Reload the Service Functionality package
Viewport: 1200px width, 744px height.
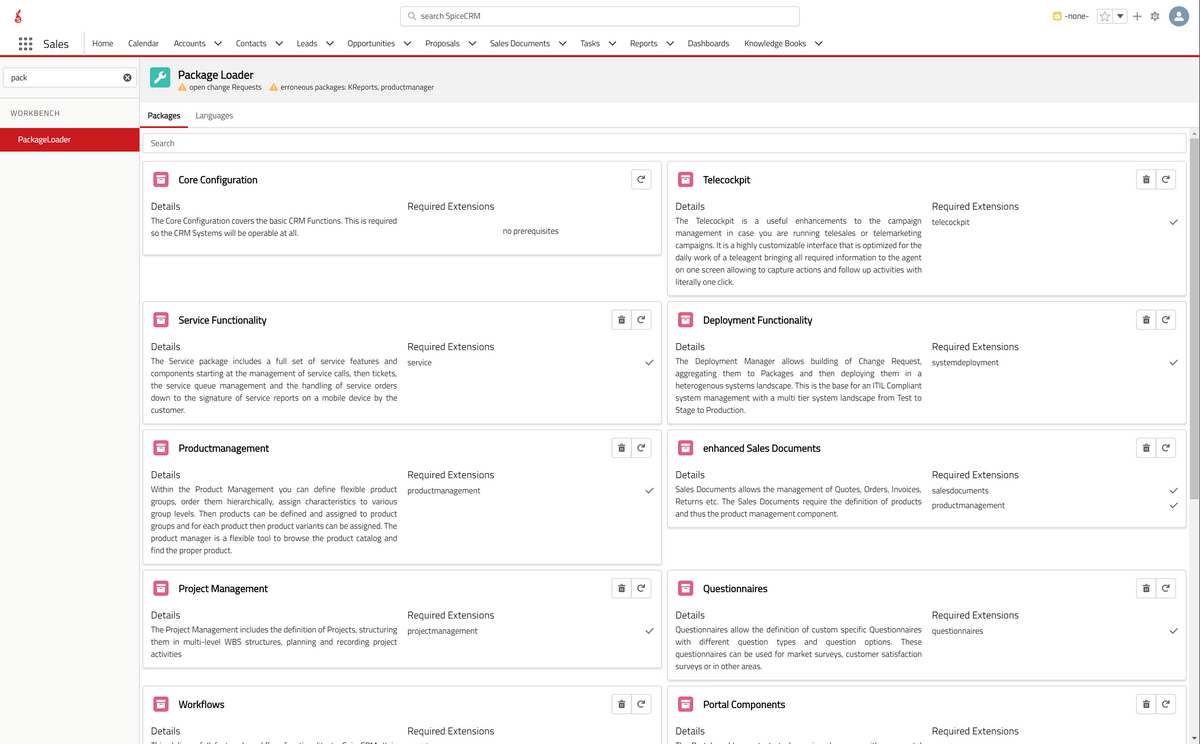coord(642,320)
